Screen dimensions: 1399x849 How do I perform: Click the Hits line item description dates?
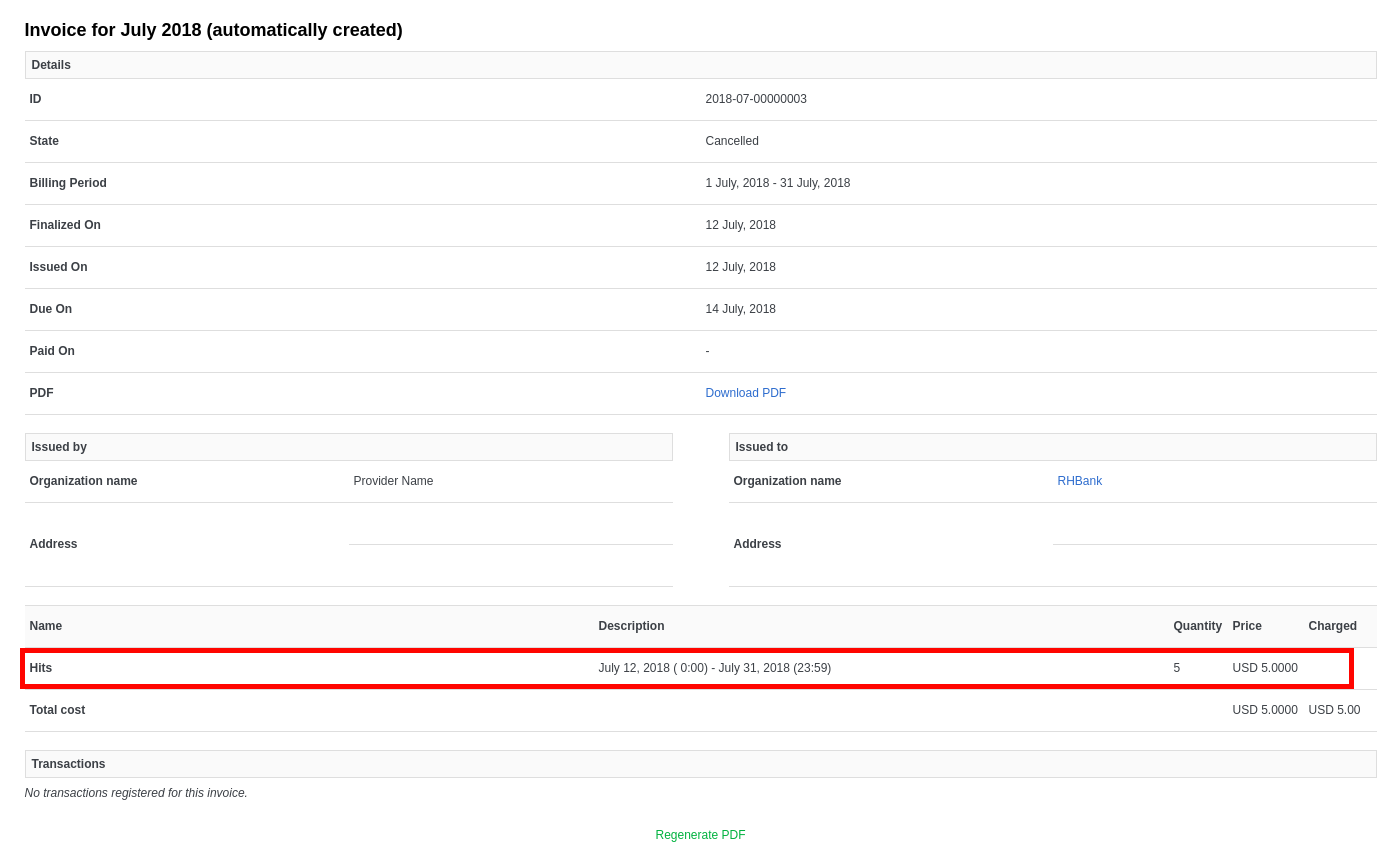point(714,668)
